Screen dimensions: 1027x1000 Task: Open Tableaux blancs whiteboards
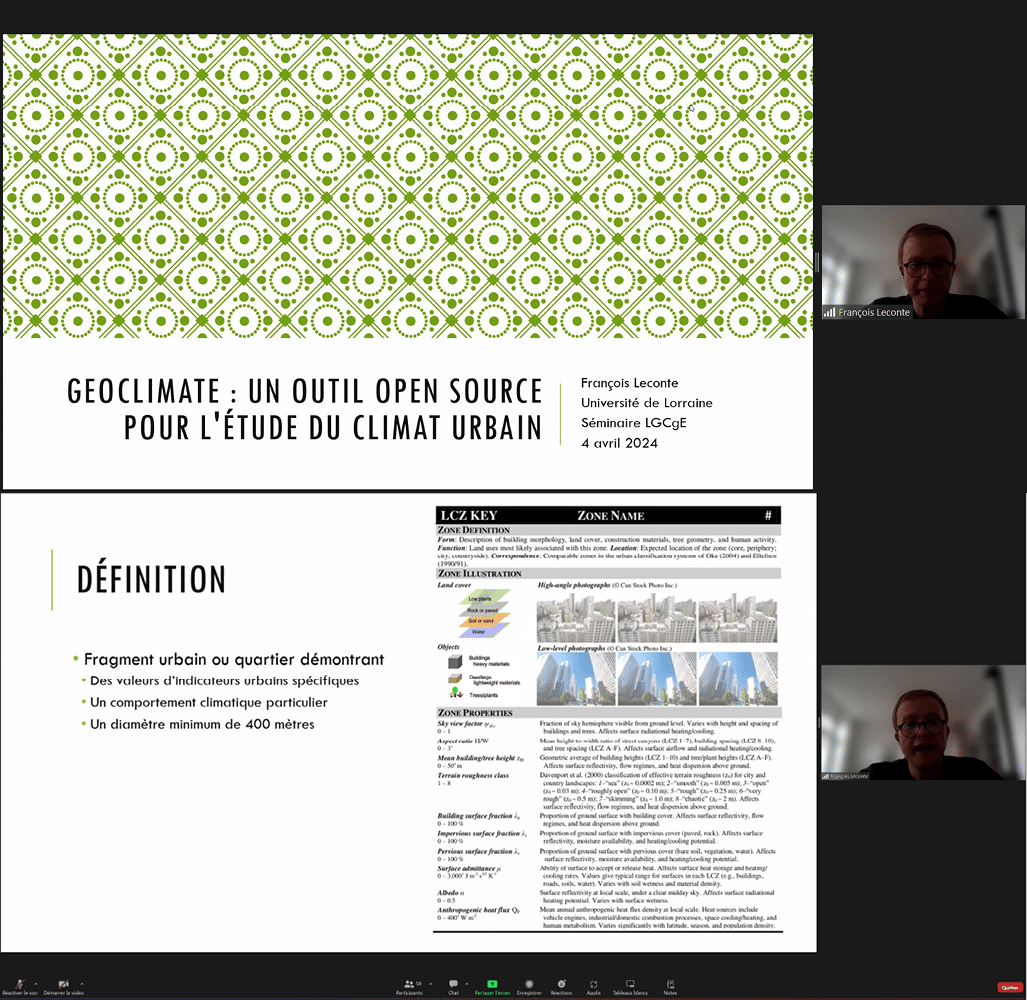pos(630,987)
